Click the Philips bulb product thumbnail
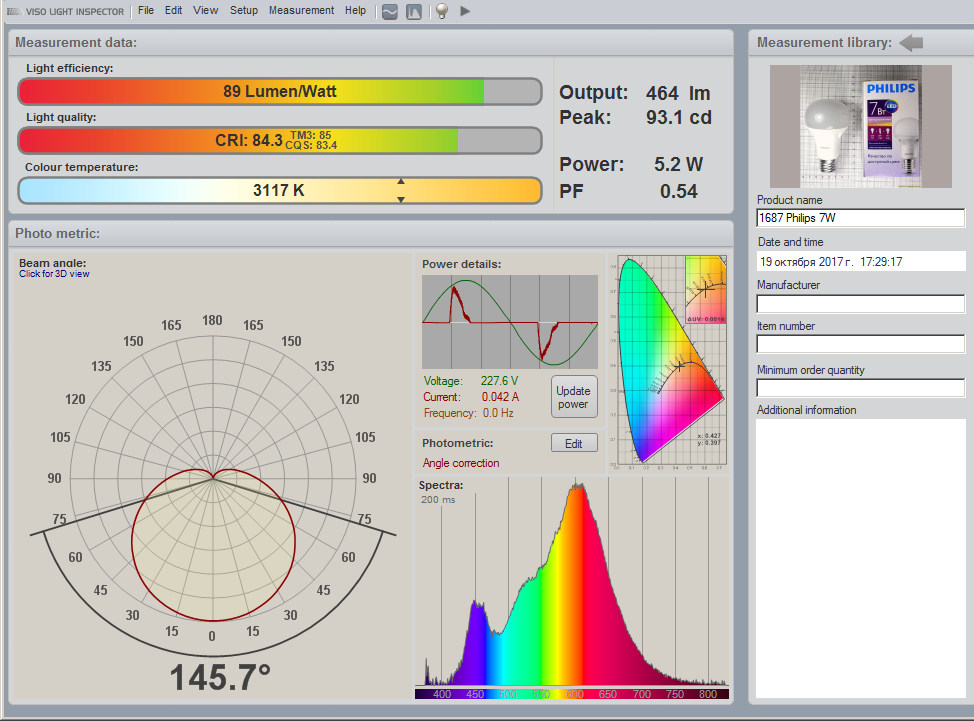The image size is (974, 721). point(860,126)
